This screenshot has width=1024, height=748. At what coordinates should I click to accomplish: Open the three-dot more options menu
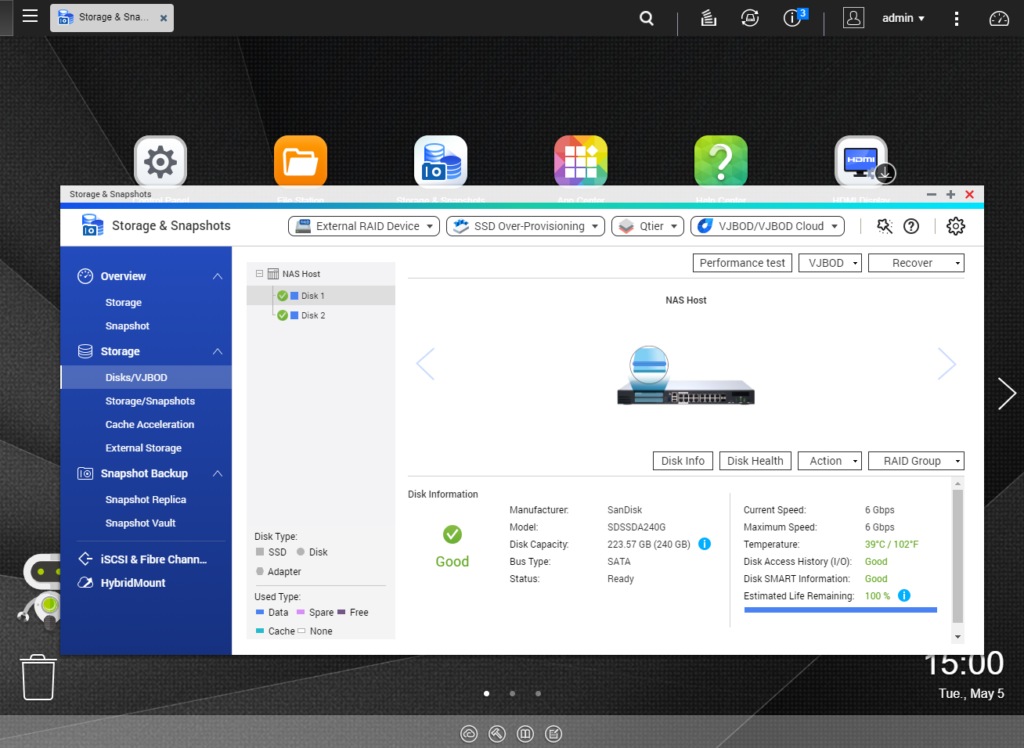point(956,18)
